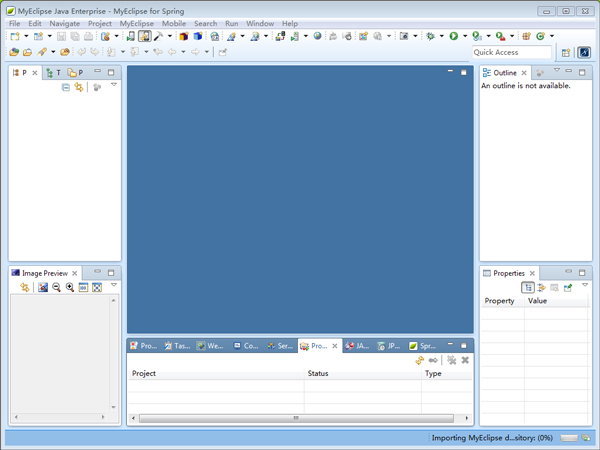Click the Property column header in Properties

point(499,300)
